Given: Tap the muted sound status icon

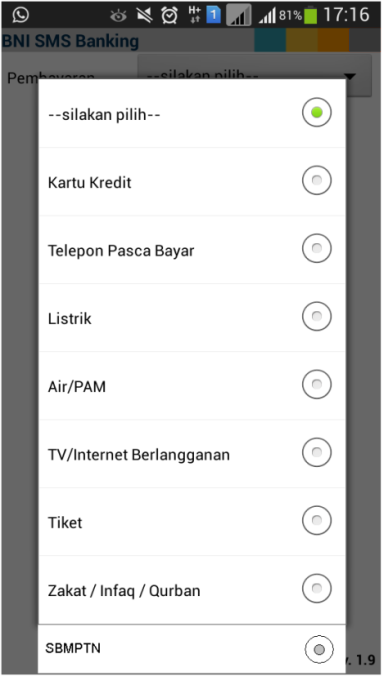Looking at the screenshot, I should pyautogui.click(x=144, y=16).
